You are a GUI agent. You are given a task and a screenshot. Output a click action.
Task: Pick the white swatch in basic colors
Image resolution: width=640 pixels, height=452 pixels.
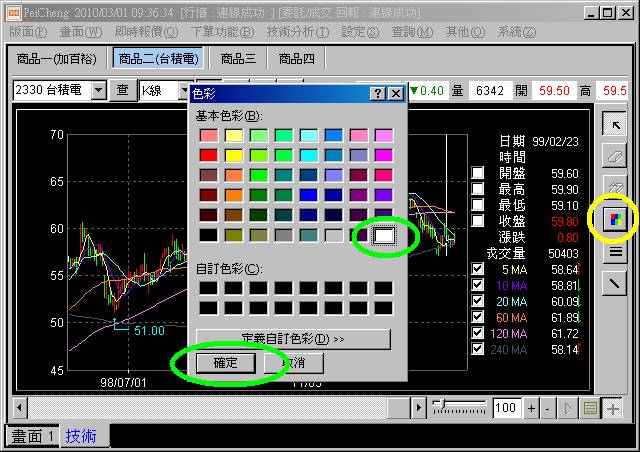384,235
